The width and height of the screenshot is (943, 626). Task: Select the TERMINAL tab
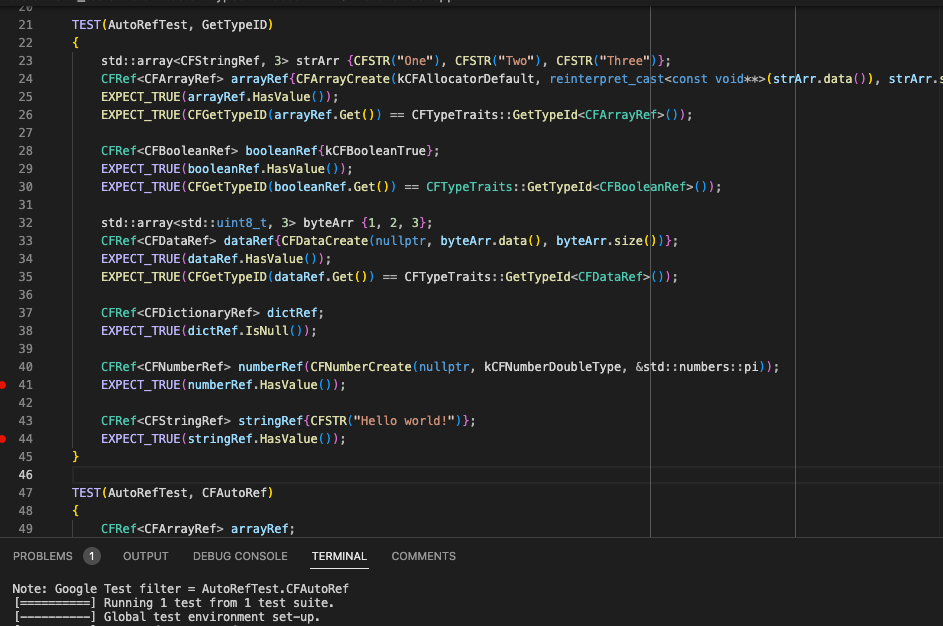[339, 556]
